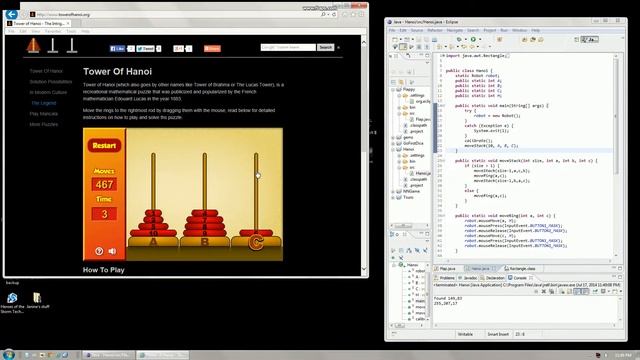Expand the GoFirstDice project tree node

(393, 144)
